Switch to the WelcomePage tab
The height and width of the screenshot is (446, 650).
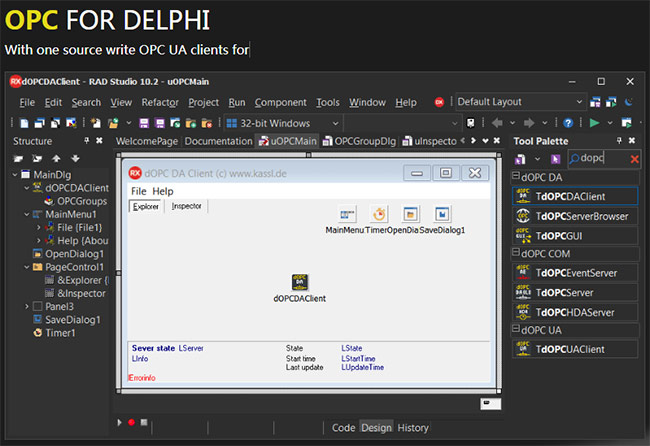(x=147, y=141)
